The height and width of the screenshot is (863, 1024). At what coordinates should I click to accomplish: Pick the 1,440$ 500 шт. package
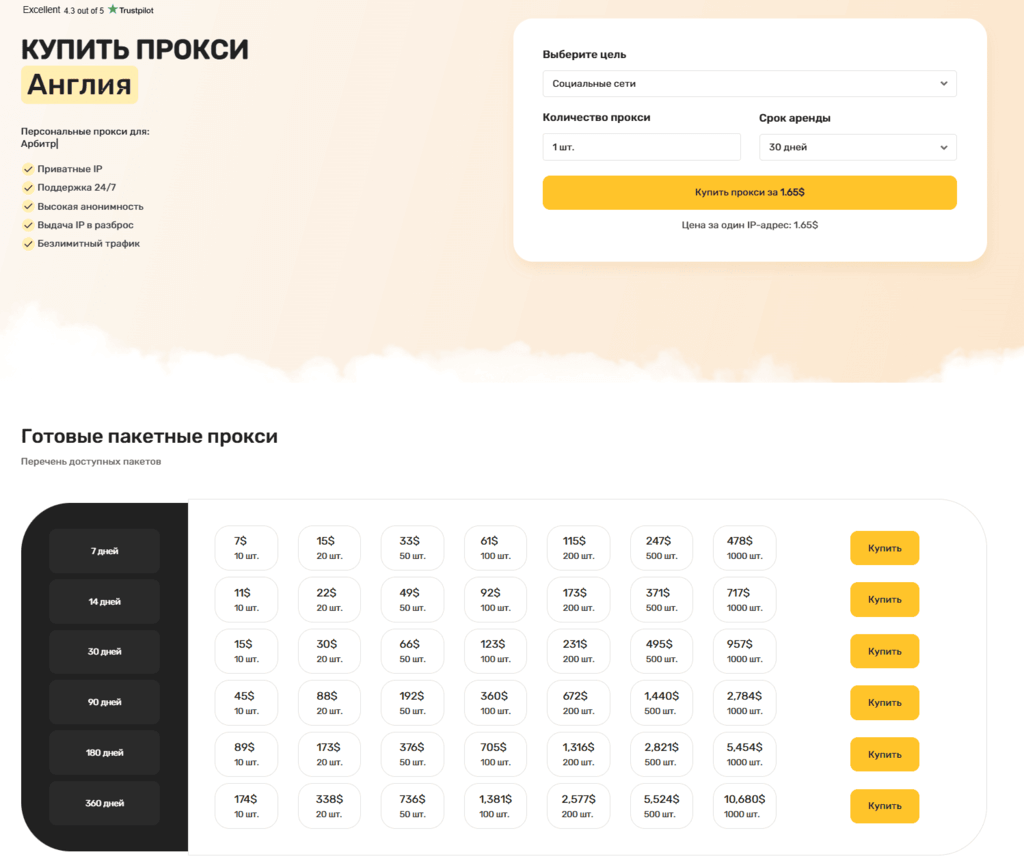click(662, 702)
